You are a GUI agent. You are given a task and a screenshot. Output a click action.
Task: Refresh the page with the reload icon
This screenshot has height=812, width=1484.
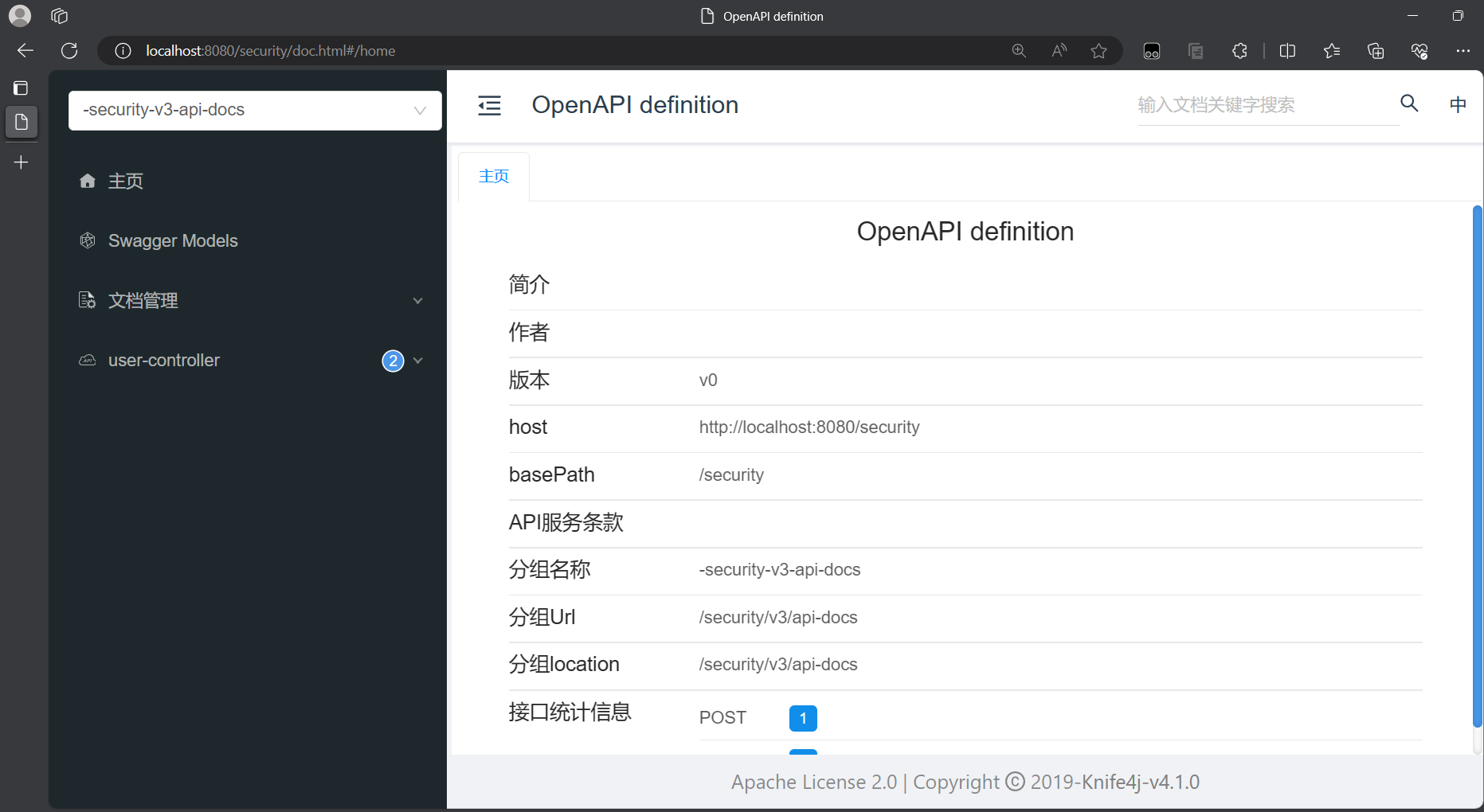(69, 51)
